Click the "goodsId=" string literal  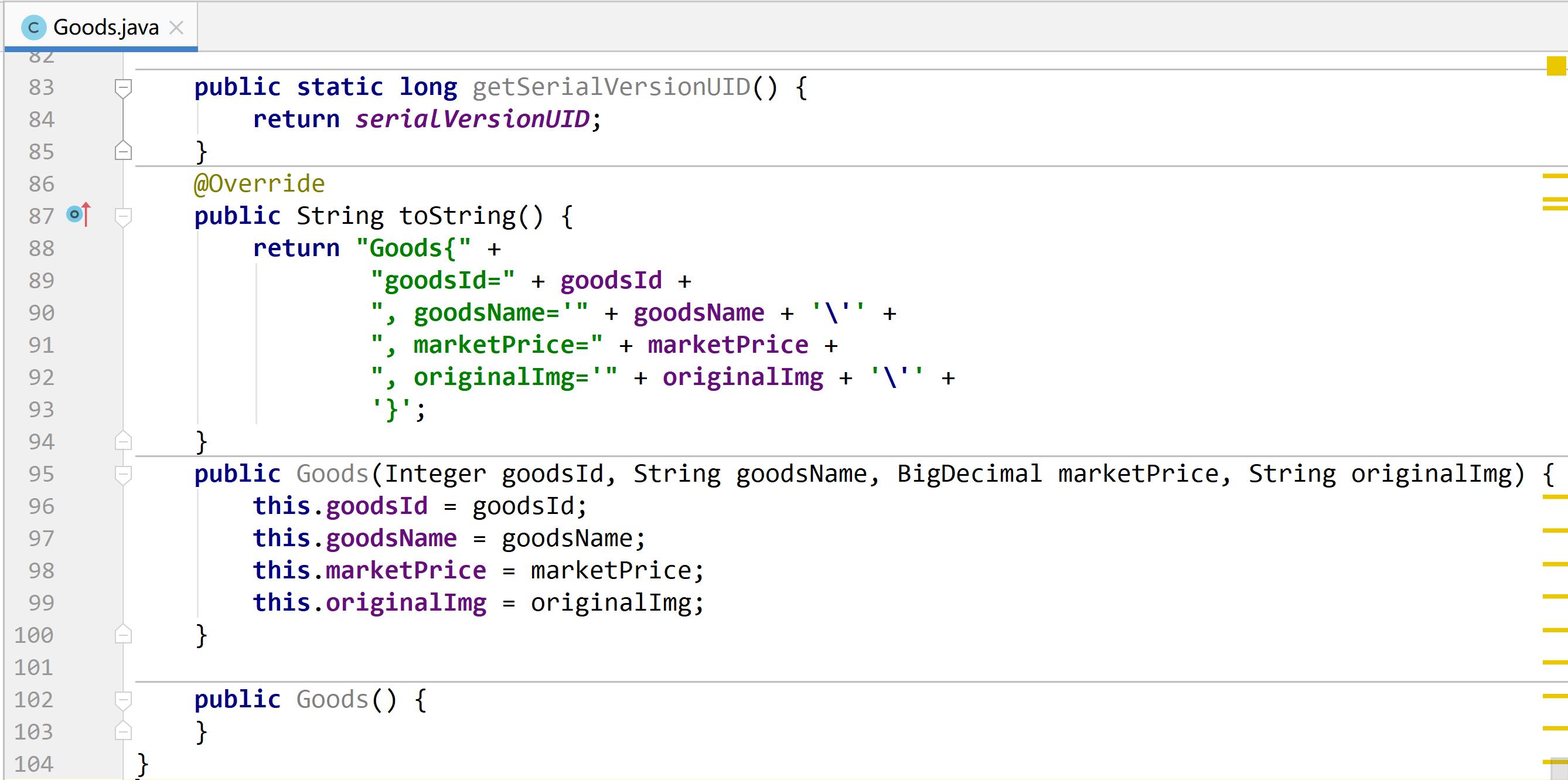442,280
